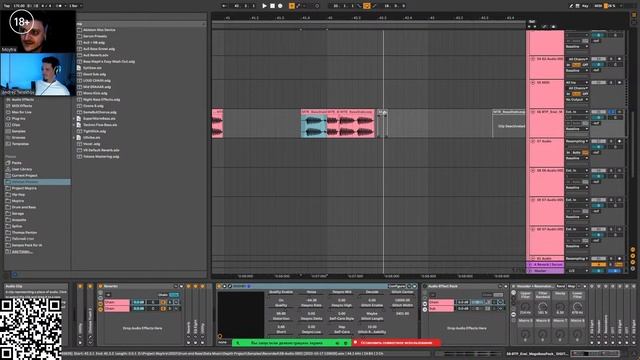Screen dimensions: 640x360
Task: Toggle the orange Loop switch in transport
Action: tap(367, 6)
